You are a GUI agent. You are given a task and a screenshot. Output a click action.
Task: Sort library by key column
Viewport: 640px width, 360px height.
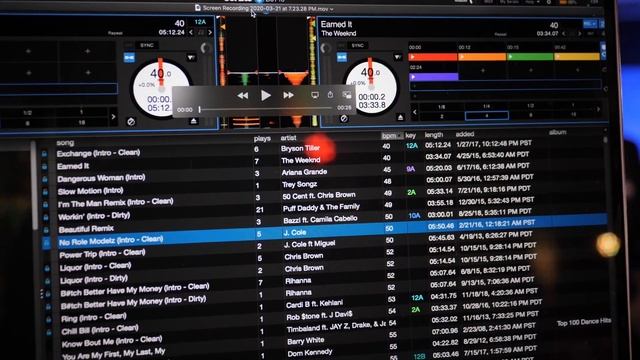(x=410, y=136)
